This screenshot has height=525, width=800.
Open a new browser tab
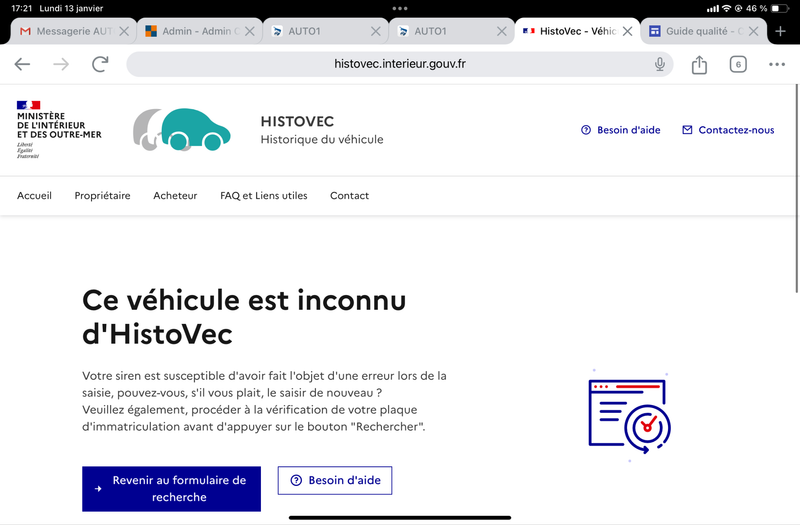pyautogui.click(x=780, y=31)
